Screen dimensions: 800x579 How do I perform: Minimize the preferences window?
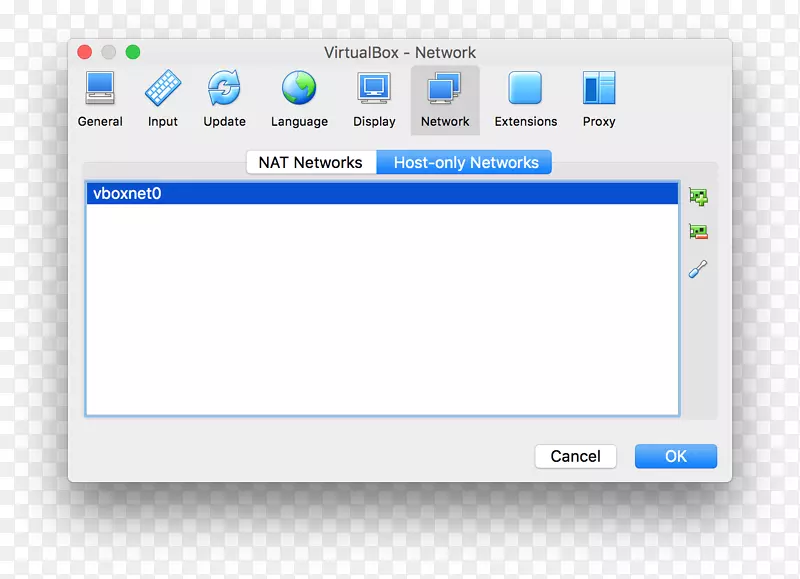110,51
